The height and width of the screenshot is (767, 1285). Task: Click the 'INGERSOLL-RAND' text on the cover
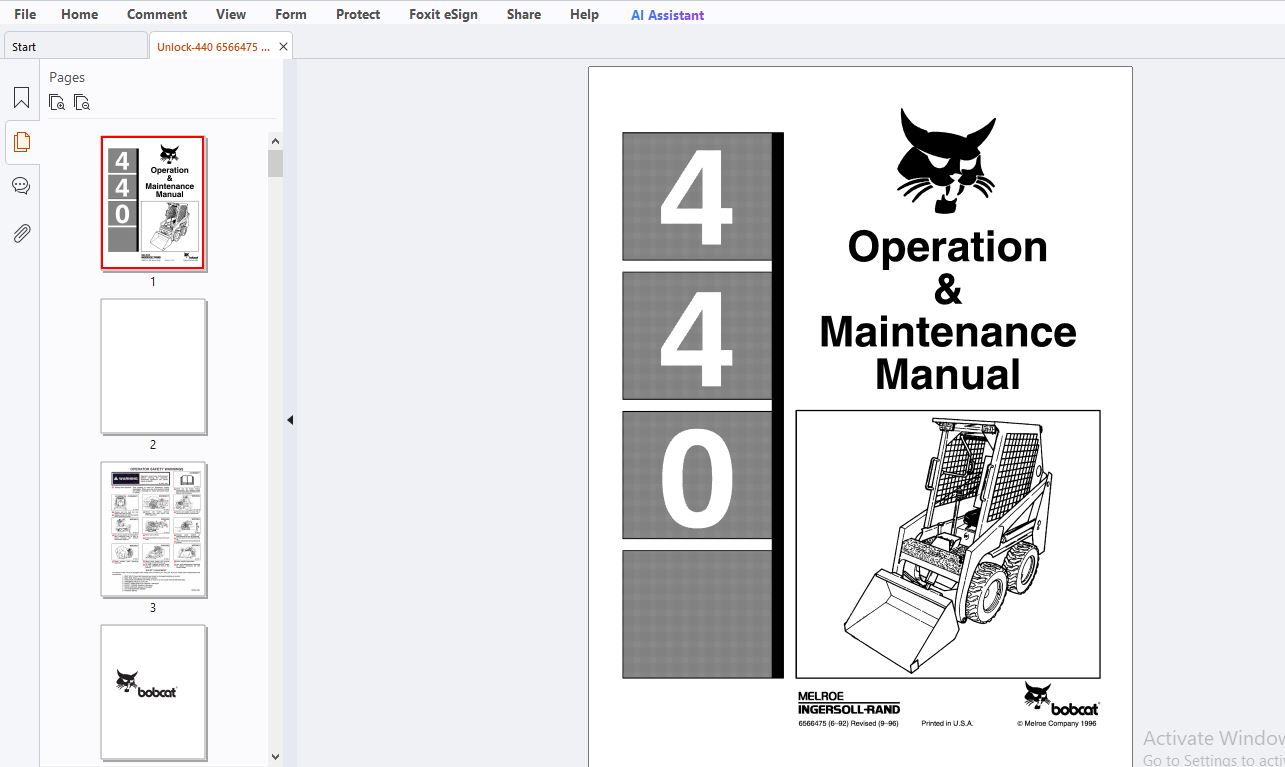[x=849, y=709]
